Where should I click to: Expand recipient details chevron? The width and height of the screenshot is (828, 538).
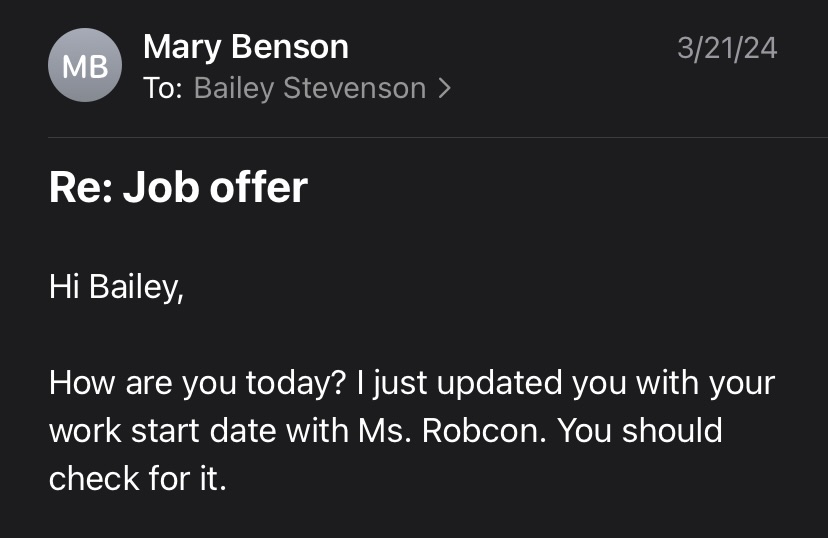pos(445,89)
